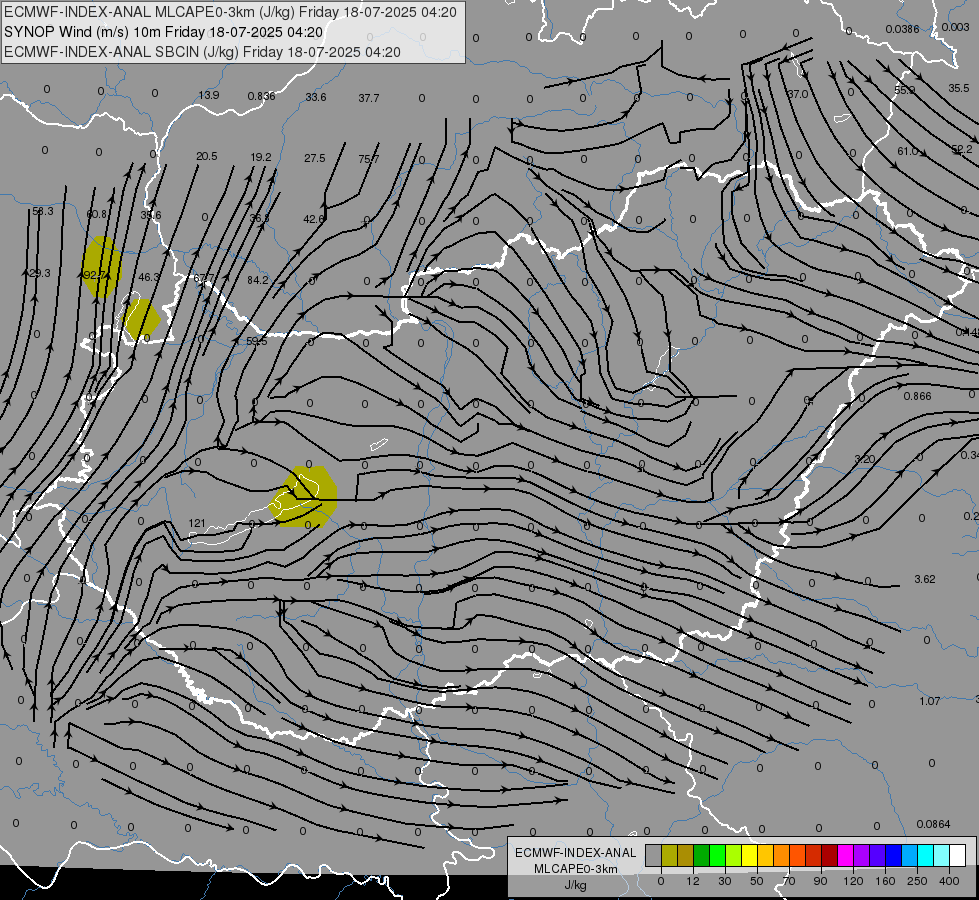979x900 pixels.
Task: Click the legend title MLCAPE0-3km
Action: coord(575,869)
